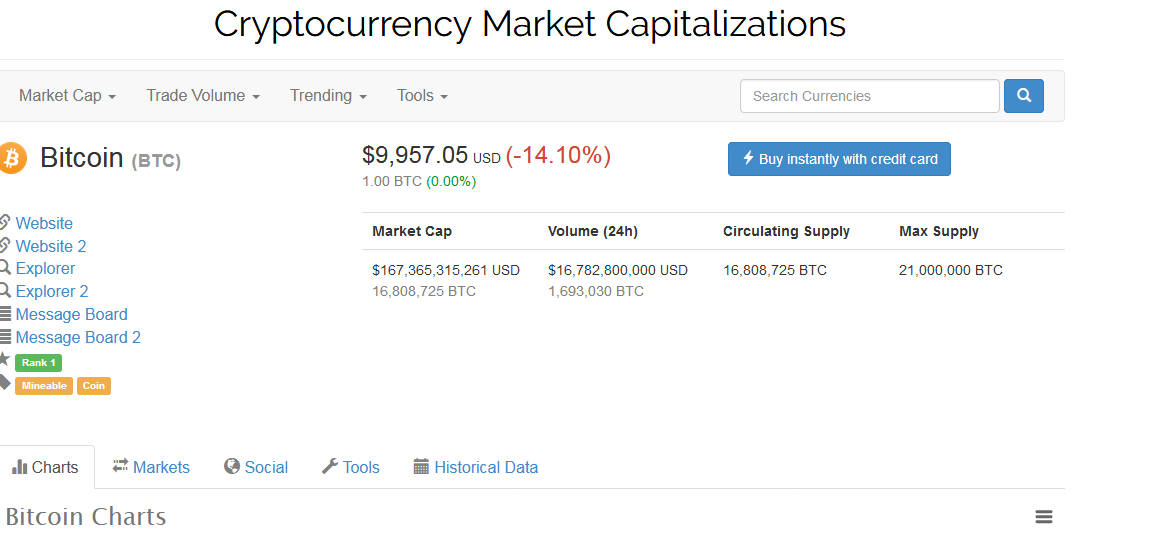Click the tag icon beside Mineable
1171x539 pixels.
point(4,382)
